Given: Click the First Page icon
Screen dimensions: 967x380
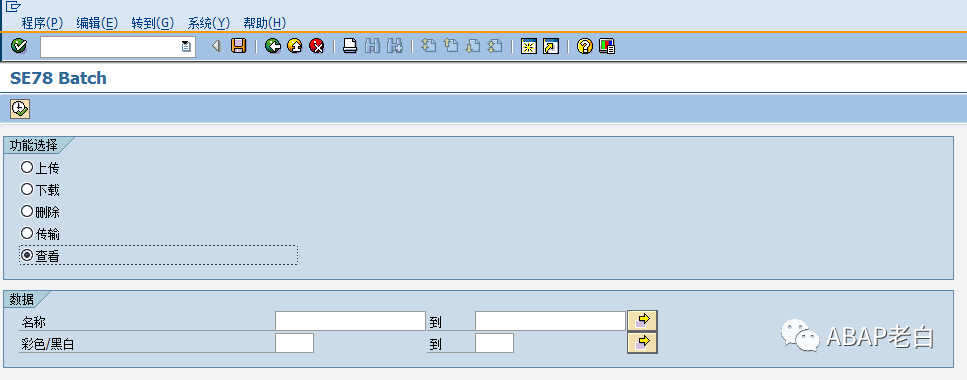Looking at the screenshot, I should pos(429,46).
